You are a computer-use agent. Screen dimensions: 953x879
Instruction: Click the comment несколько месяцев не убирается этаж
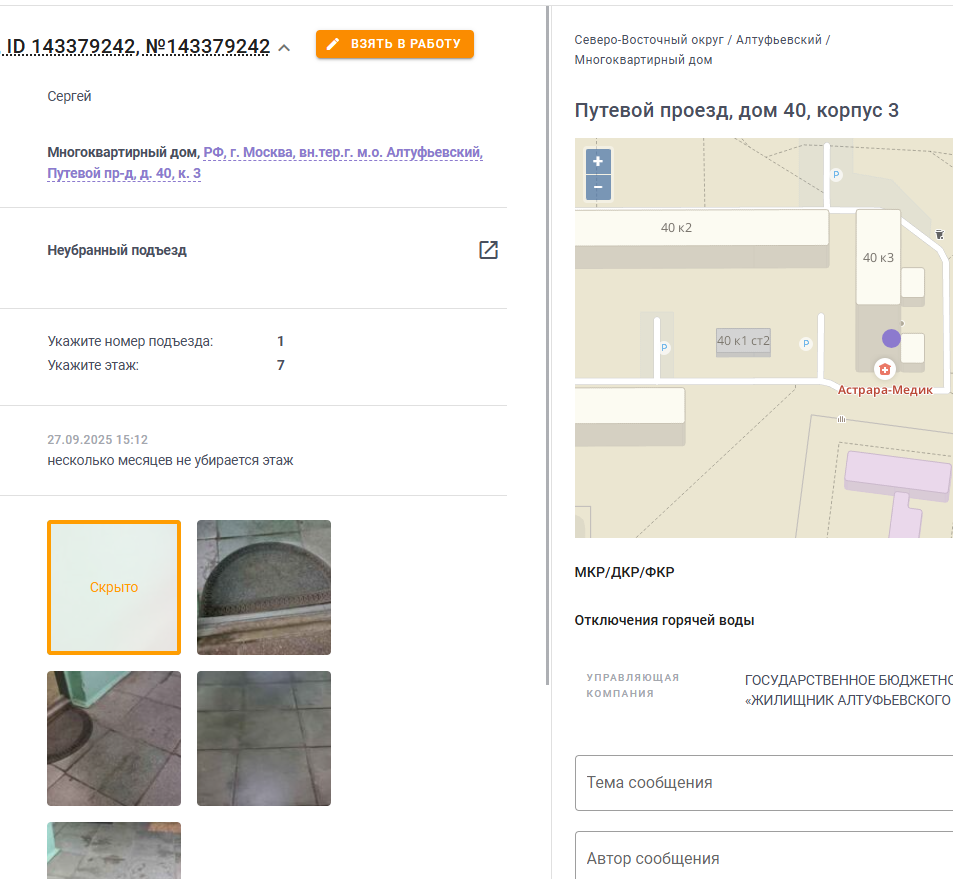tap(170, 461)
